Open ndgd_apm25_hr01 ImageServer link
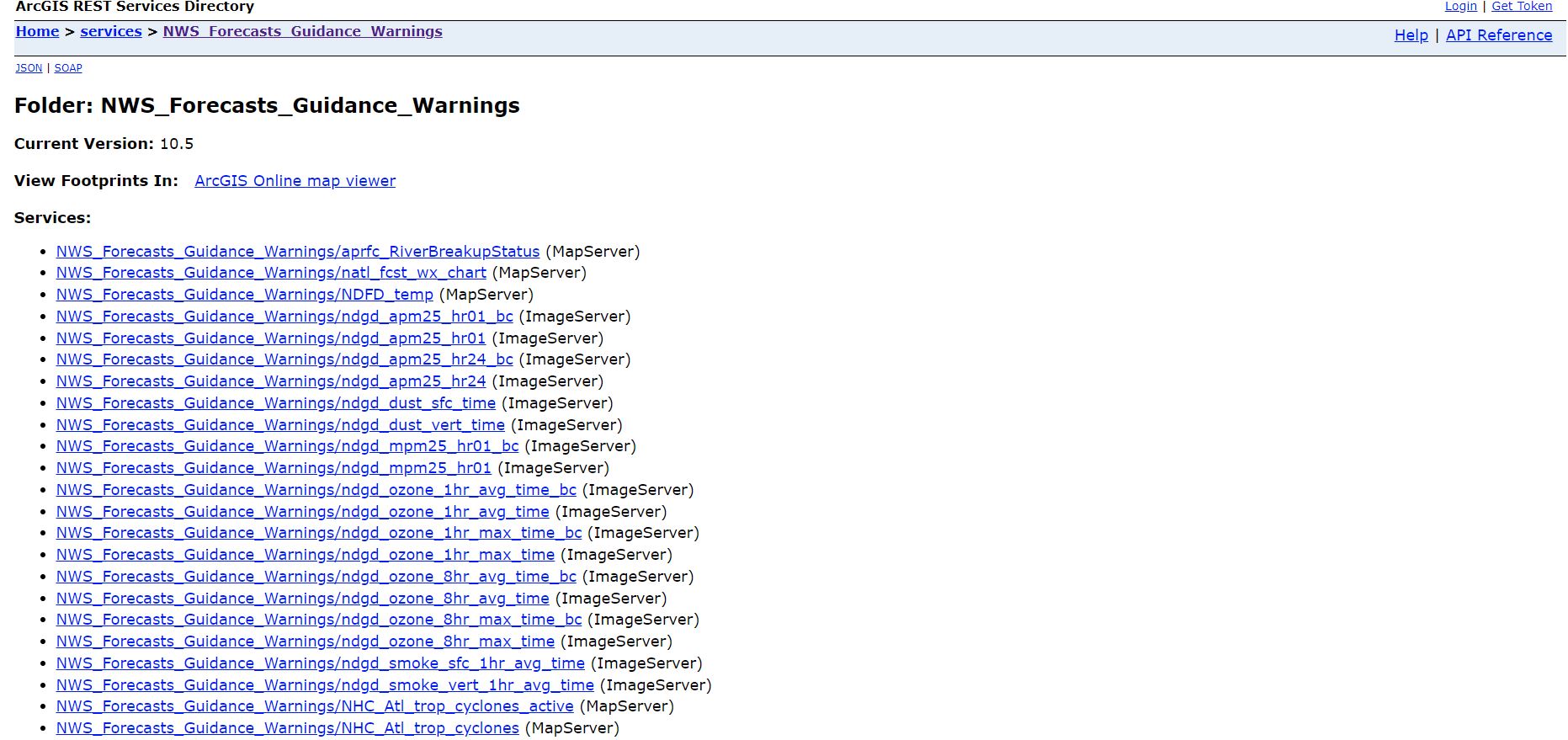This screenshot has width=1568, height=740. 271,338
